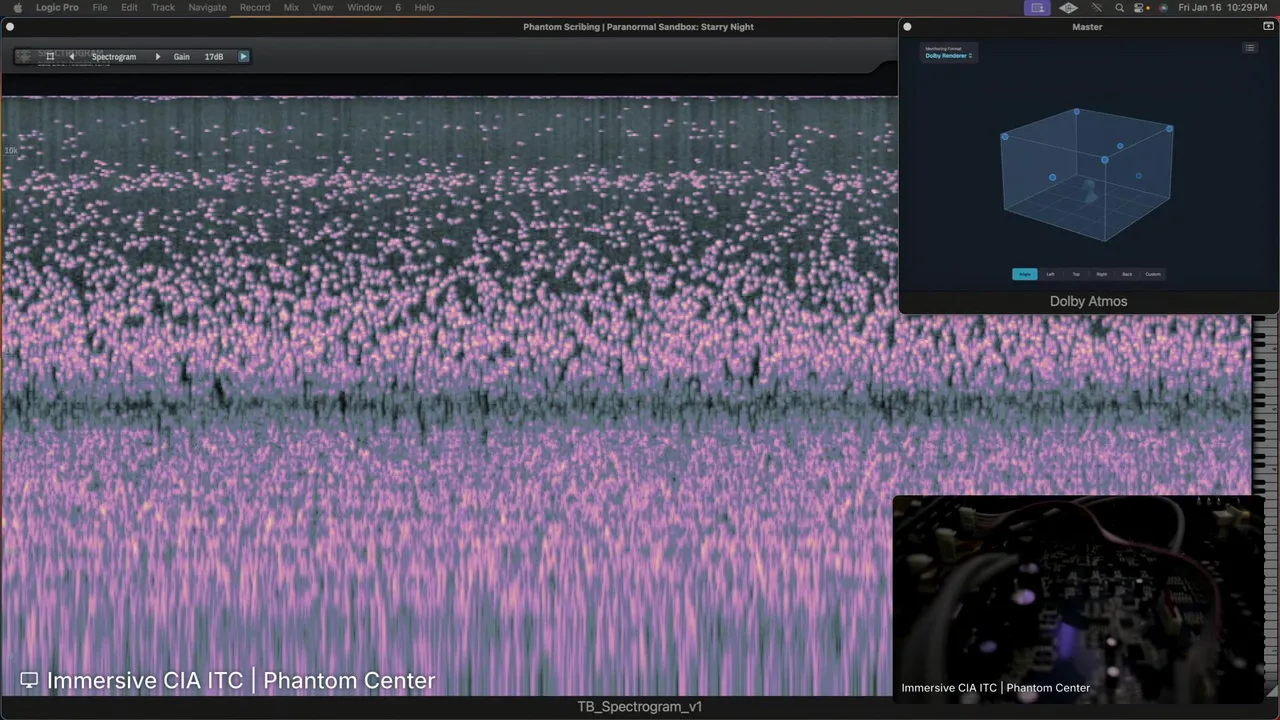Click the Siri icon in the menu bar
The height and width of the screenshot is (720, 1280).
[x=1163, y=7]
